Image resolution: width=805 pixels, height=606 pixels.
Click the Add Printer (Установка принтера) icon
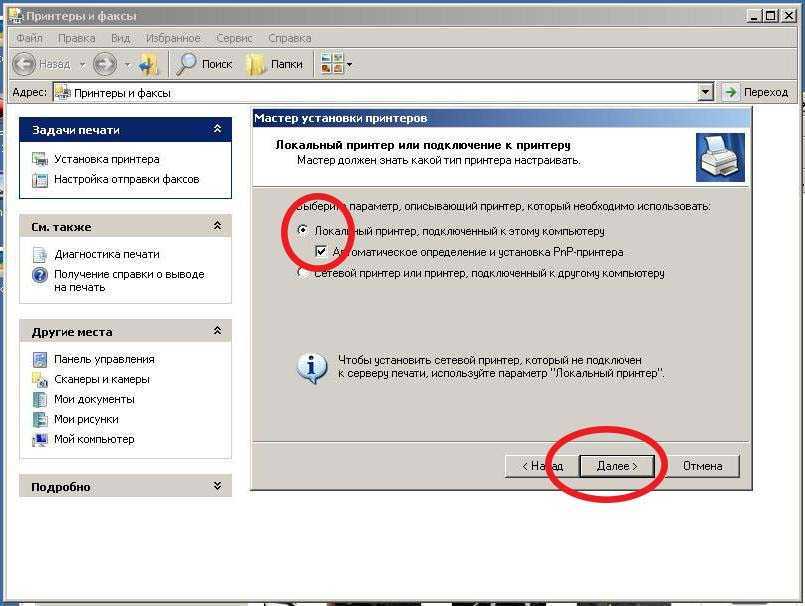coord(40,159)
